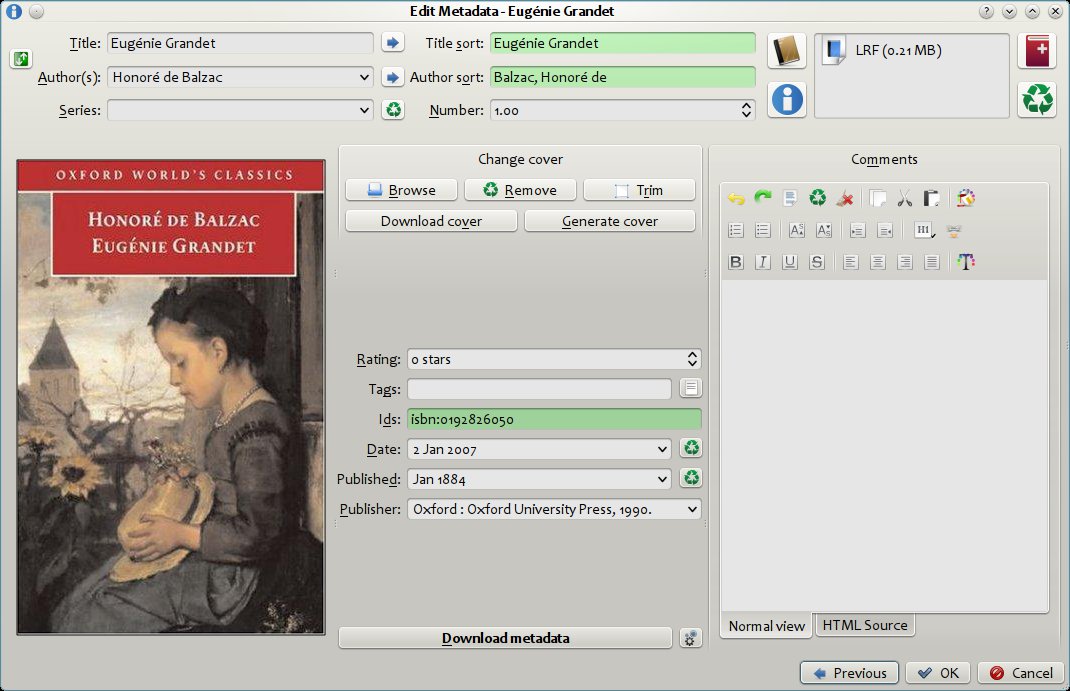Click the add format red book icon

coord(1037,50)
